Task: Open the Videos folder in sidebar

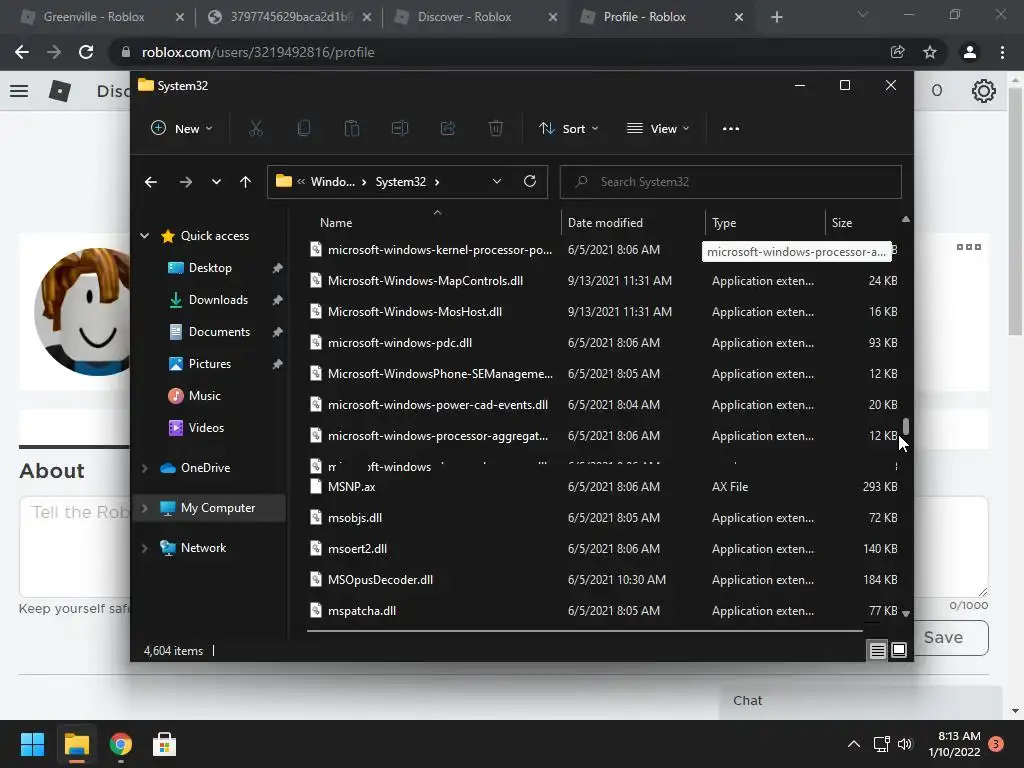Action: [x=206, y=428]
